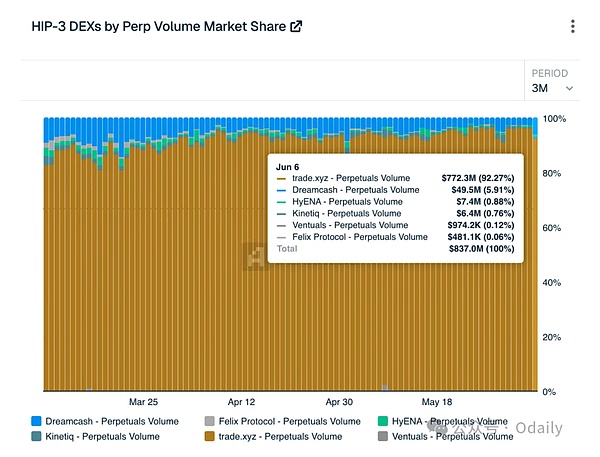Click the trade.xyz row in tooltip
Image resolution: width=600 pixels, height=457 pixels.
click(x=395, y=178)
